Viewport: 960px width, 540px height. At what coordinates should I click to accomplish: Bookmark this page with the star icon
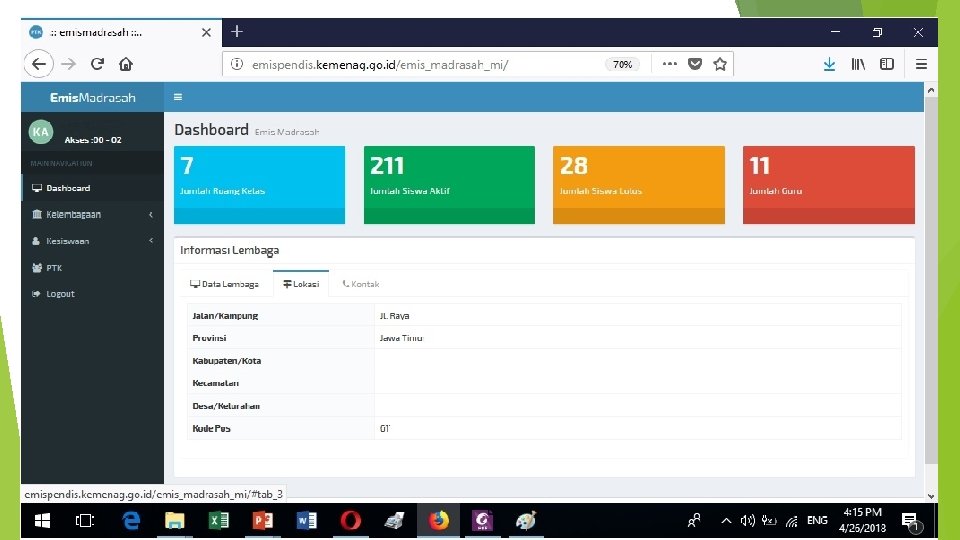(x=720, y=64)
